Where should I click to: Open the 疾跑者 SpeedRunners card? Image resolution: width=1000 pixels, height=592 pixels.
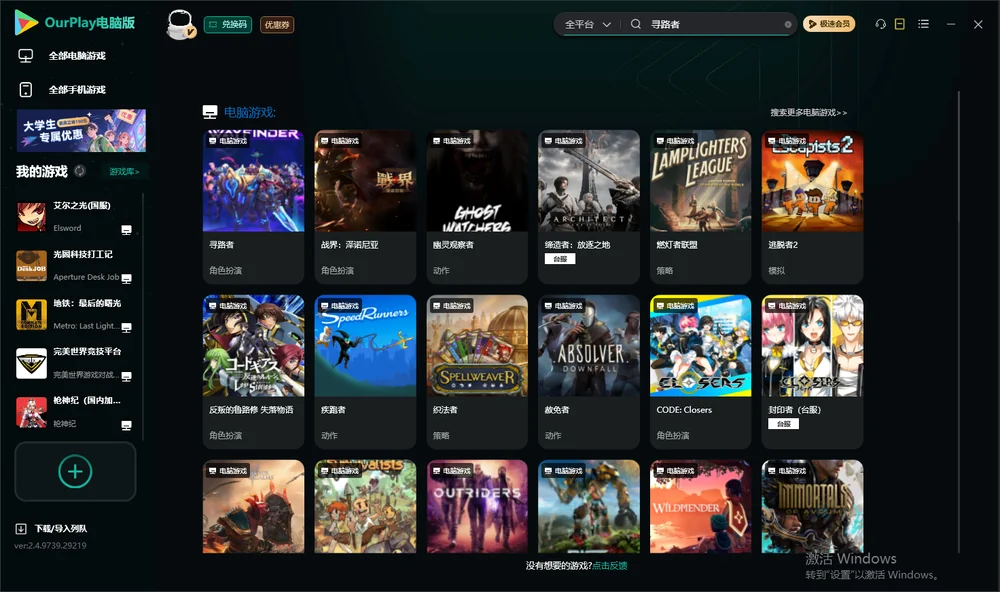point(365,372)
